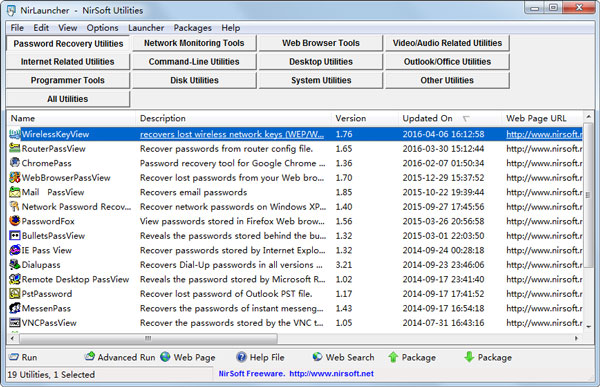Viewport: 600px width, 387px height.
Task: Open the nirsoft.net link in status bar
Action: tap(331, 374)
